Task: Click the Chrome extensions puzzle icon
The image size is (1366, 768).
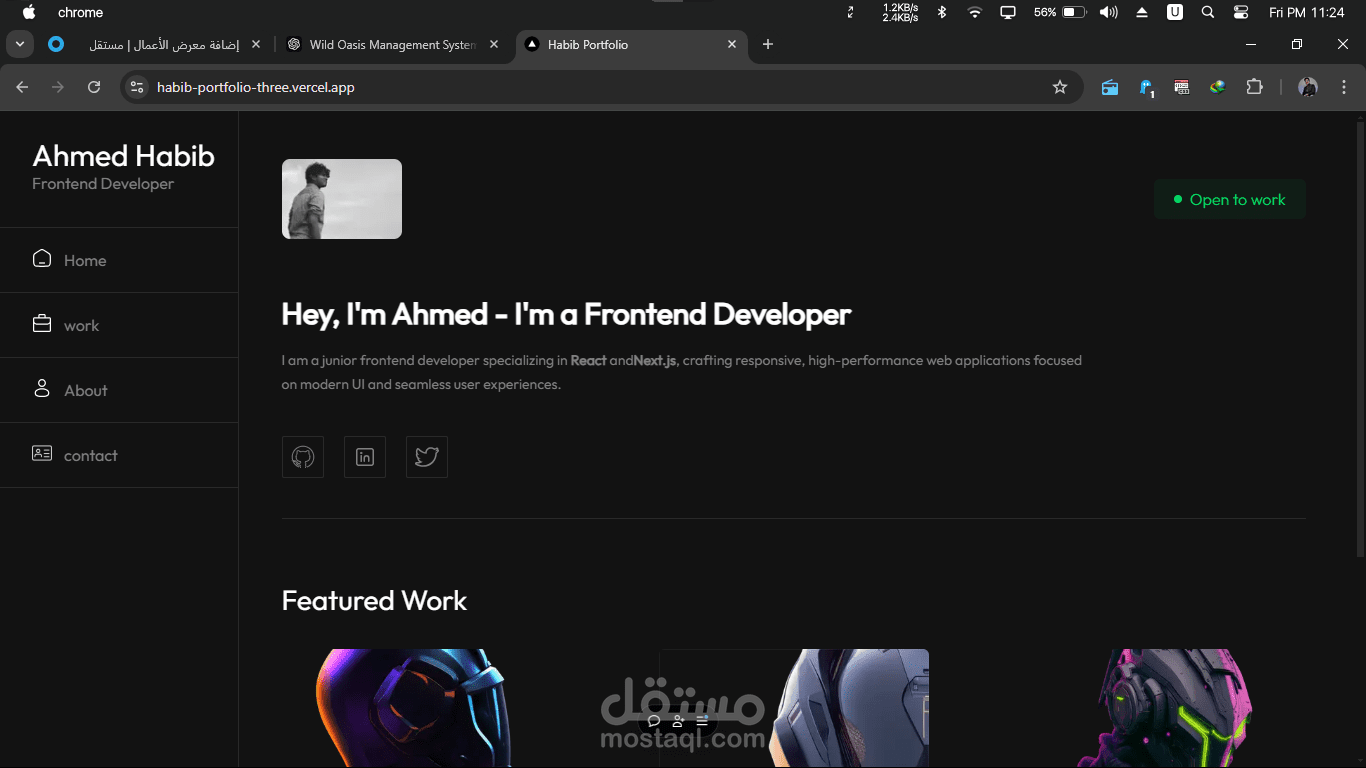Action: click(1254, 87)
